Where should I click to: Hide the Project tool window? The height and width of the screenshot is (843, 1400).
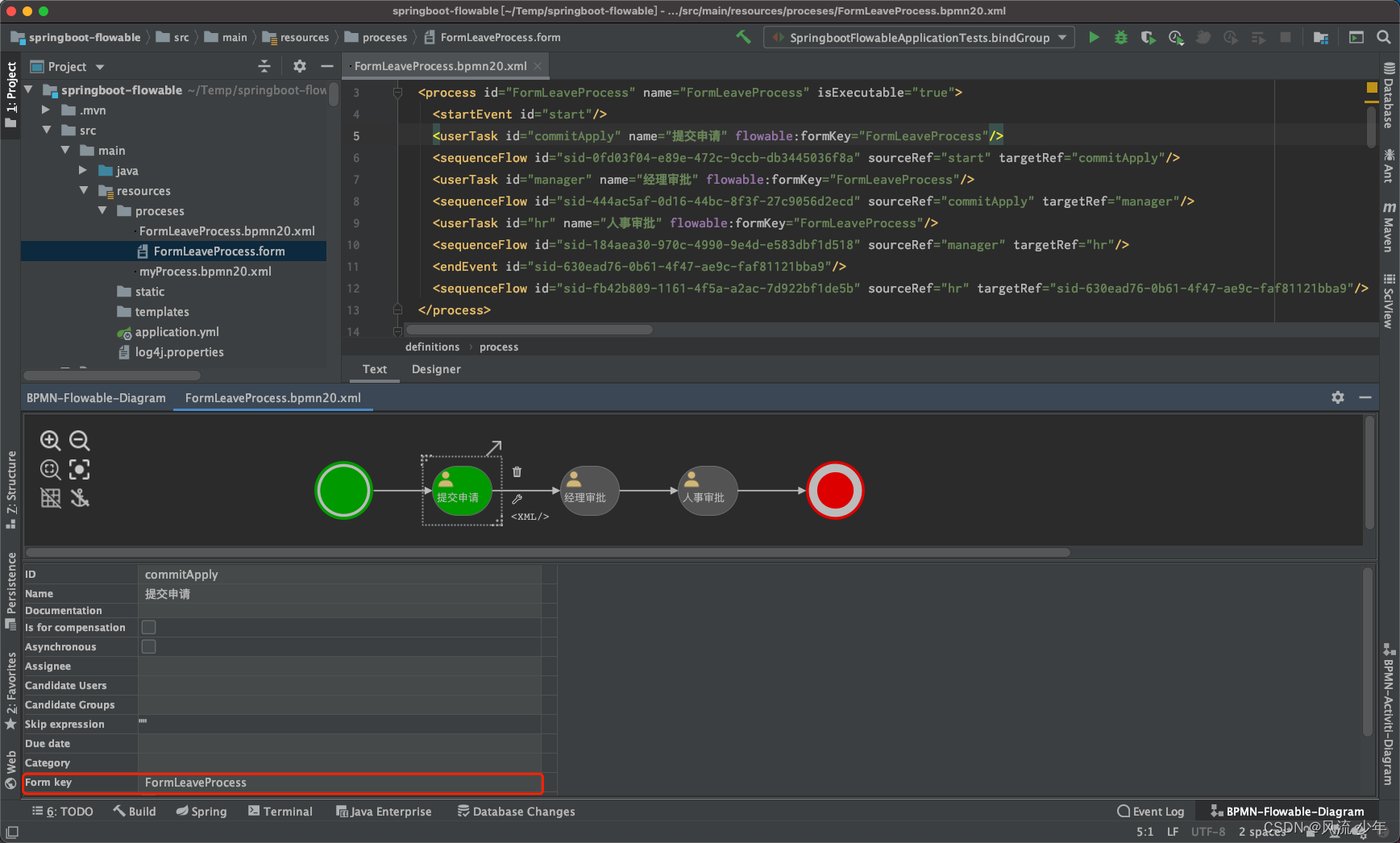[327, 66]
